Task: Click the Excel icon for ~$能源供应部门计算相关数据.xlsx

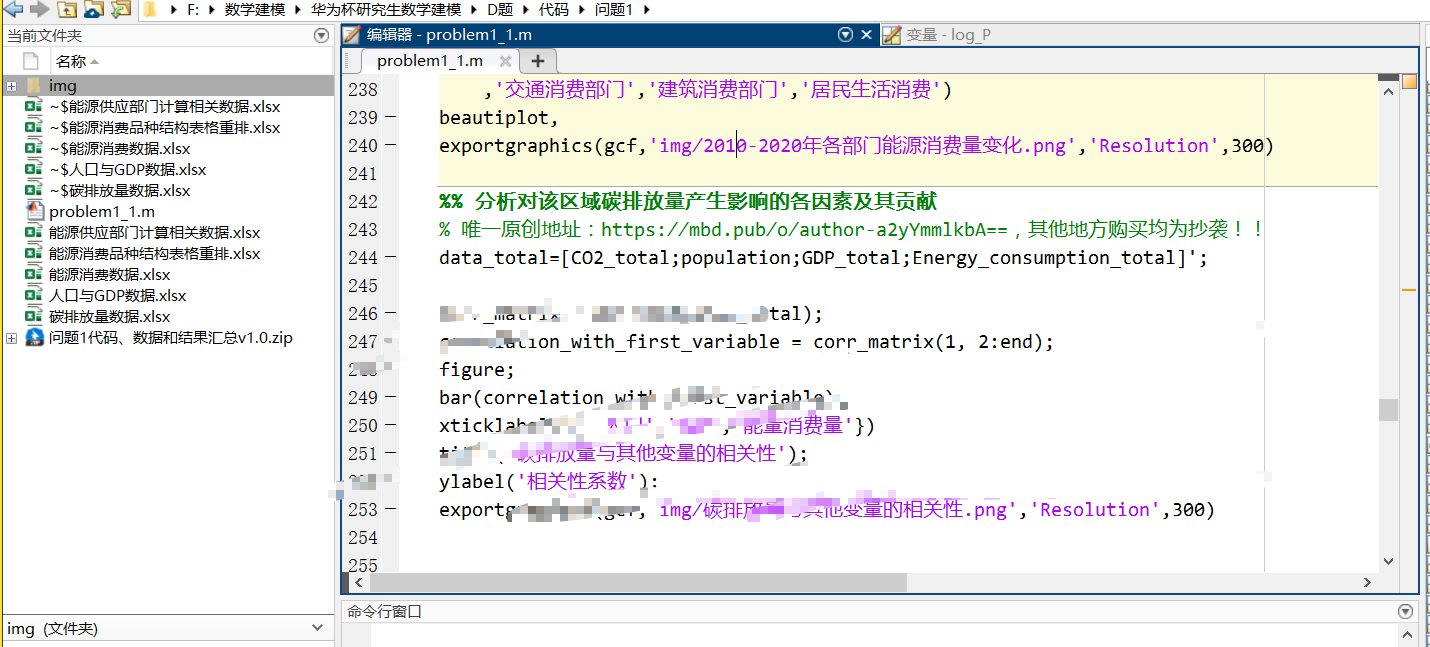Action: click(33, 107)
